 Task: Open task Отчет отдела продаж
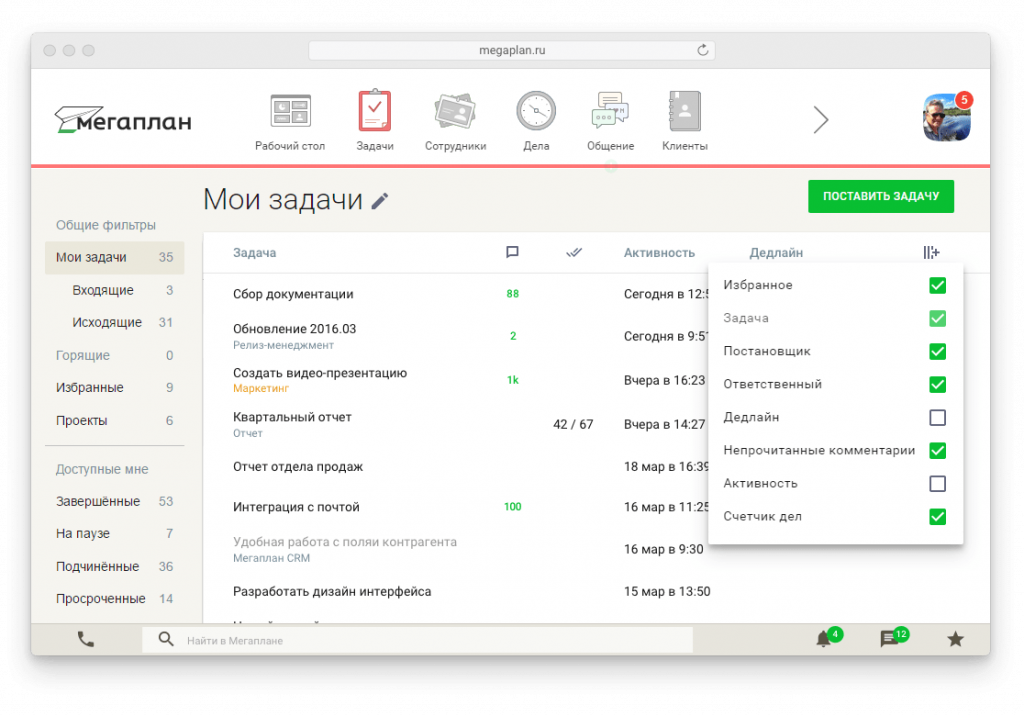298,466
